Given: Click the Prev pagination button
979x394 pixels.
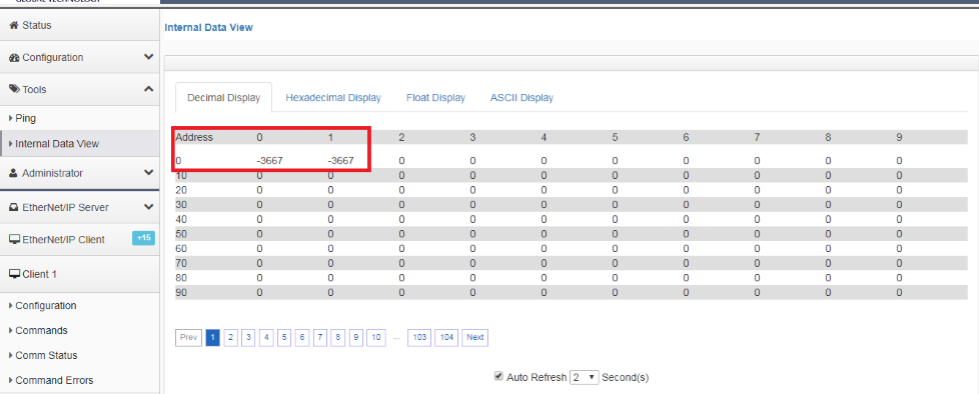Looking at the screenshot, I should coord(189,337).
